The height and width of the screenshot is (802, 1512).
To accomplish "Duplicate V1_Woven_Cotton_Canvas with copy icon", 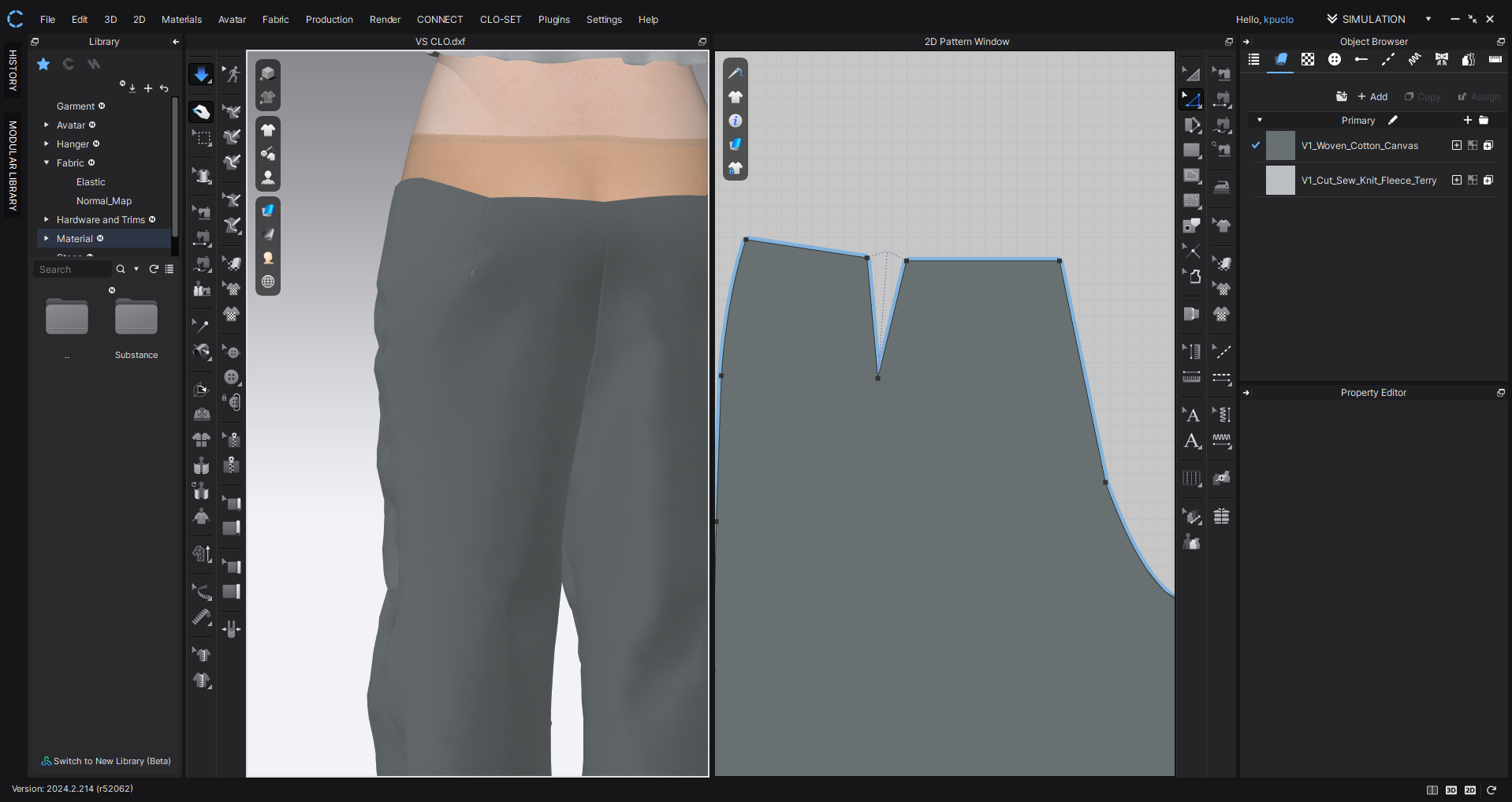I will point(1488,146).
